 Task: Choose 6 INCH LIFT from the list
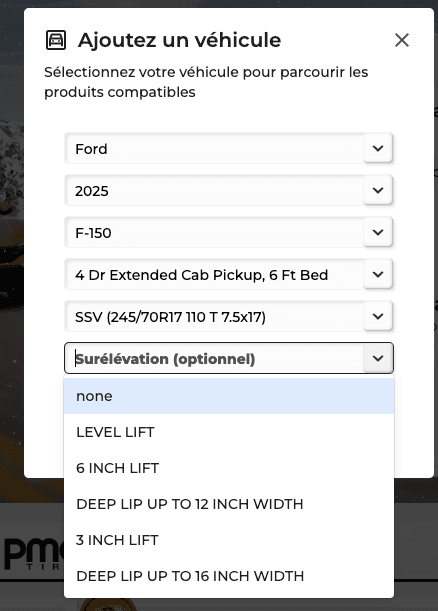click(229, 468)
